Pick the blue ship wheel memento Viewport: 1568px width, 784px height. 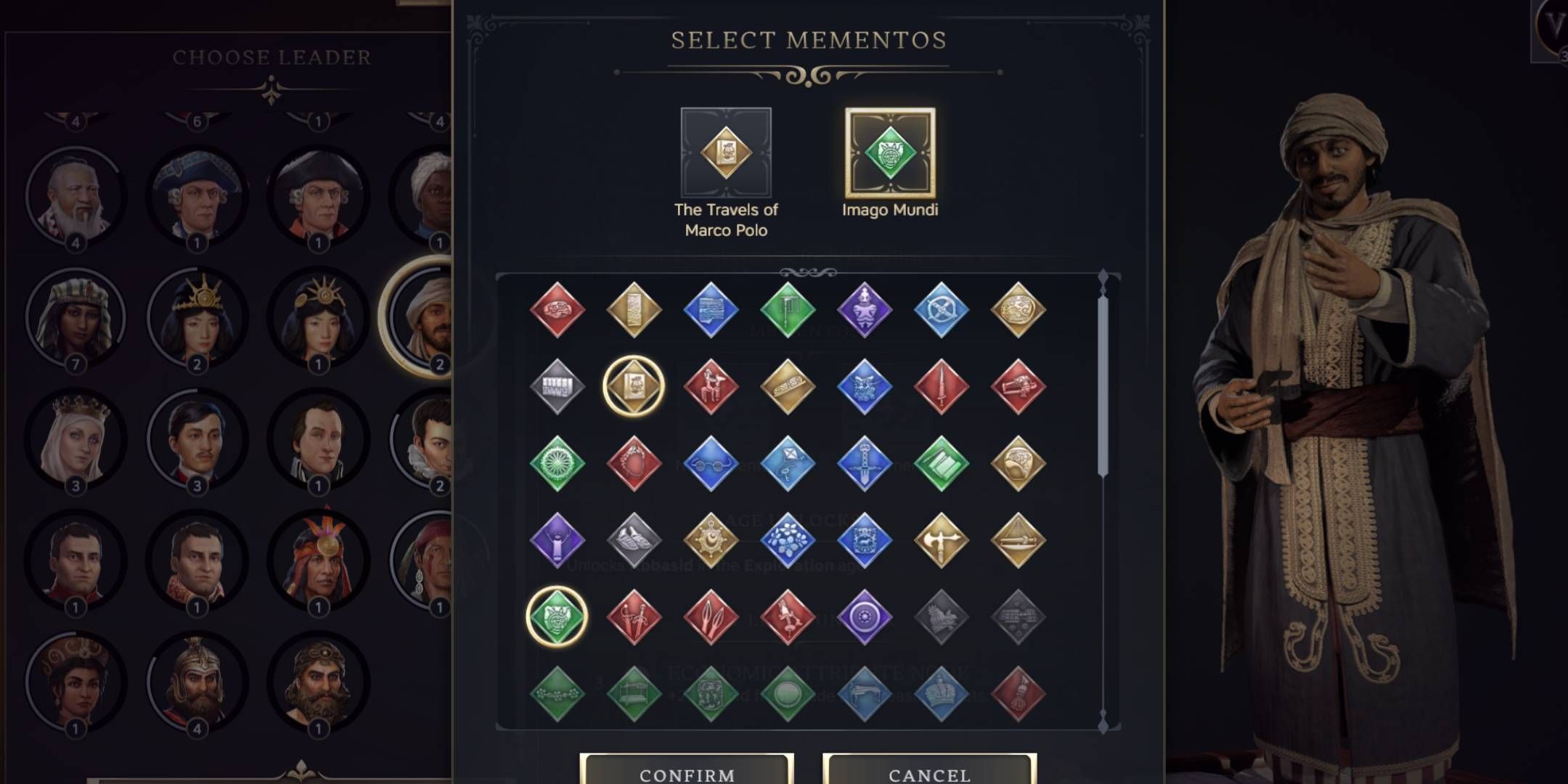tap(941, 310)
